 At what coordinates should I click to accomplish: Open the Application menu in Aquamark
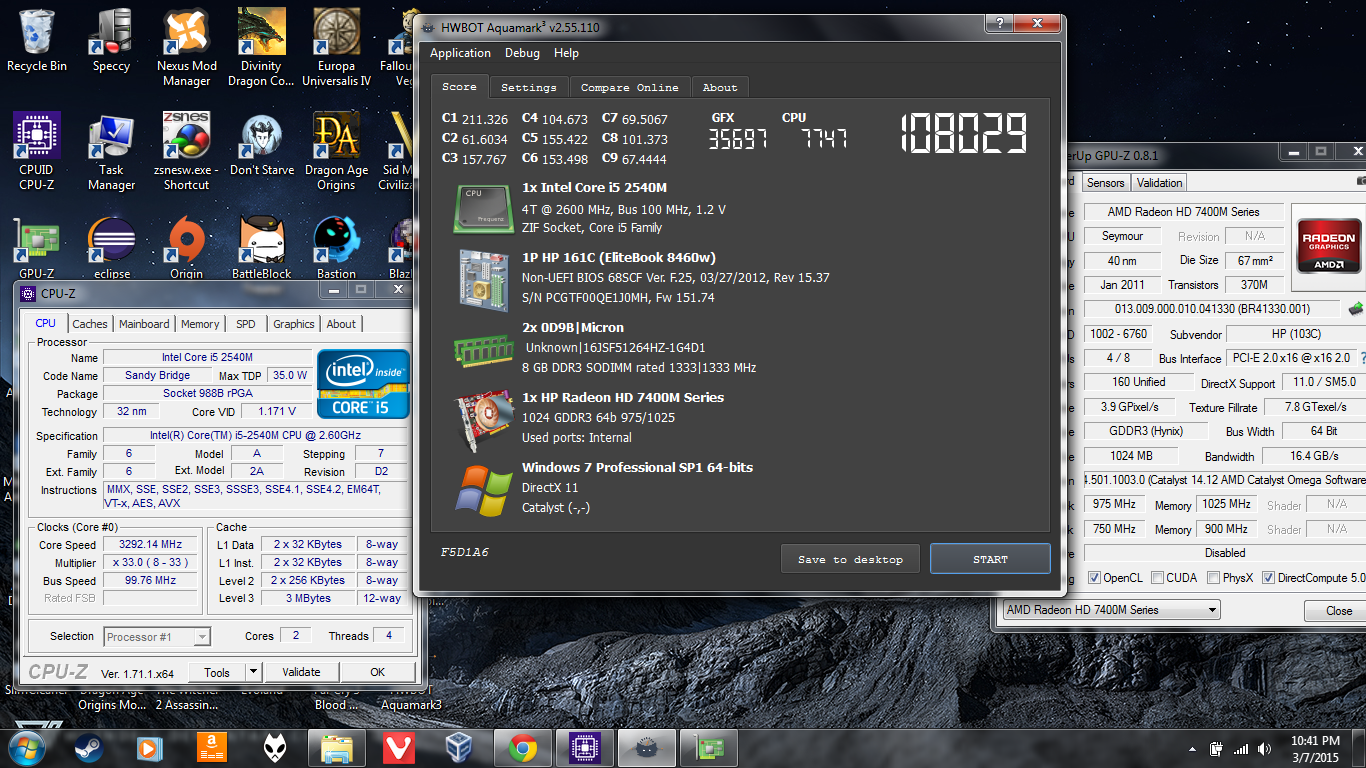pos(460,54)
